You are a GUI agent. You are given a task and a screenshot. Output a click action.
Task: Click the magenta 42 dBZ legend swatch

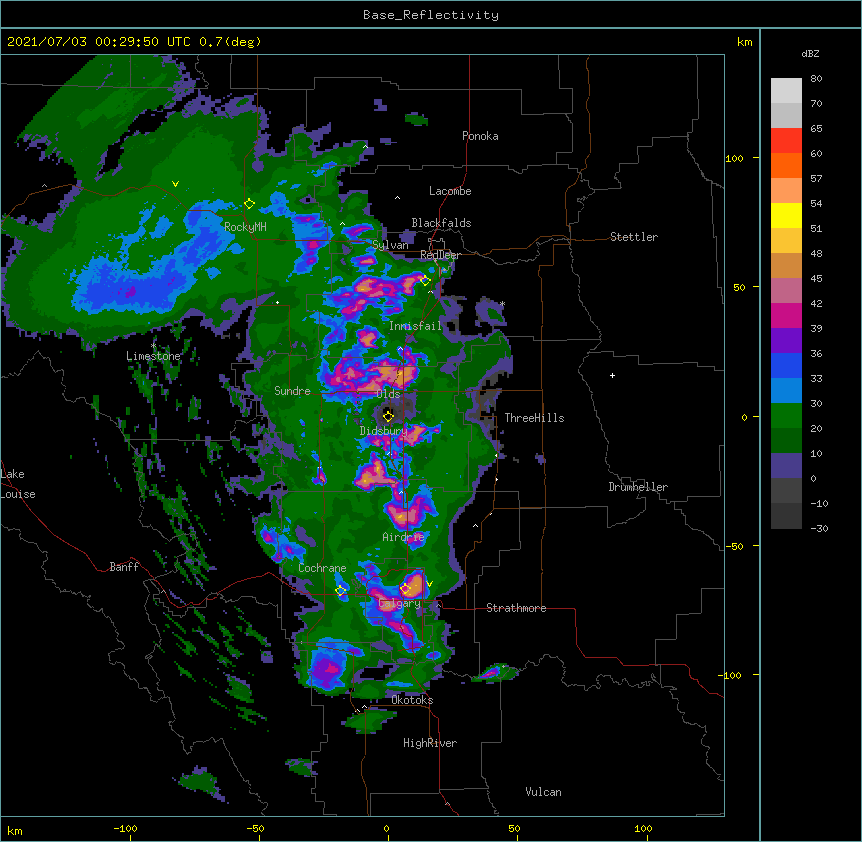coord(786,315)
